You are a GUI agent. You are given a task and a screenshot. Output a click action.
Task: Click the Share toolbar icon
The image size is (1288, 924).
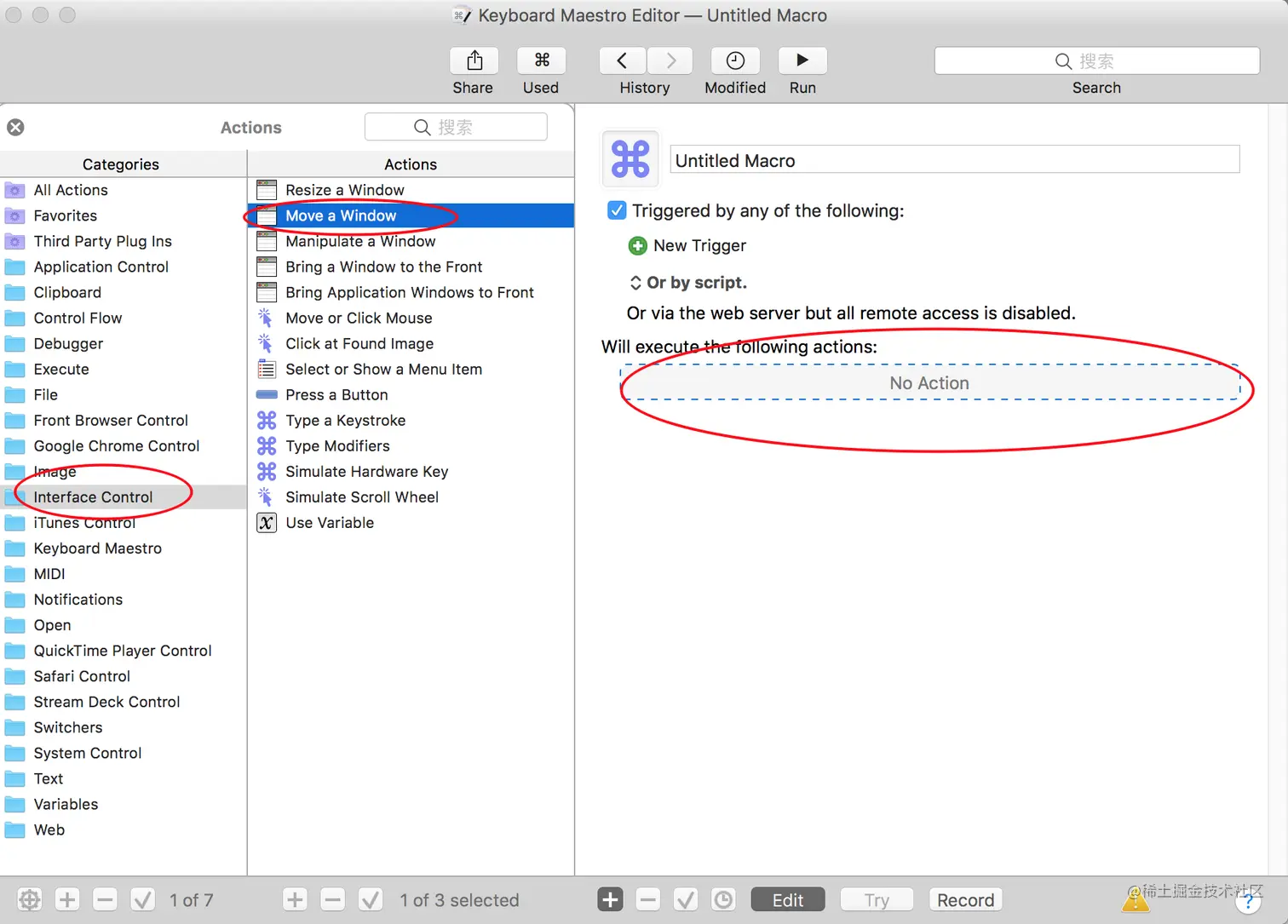(x=474, y=60)
